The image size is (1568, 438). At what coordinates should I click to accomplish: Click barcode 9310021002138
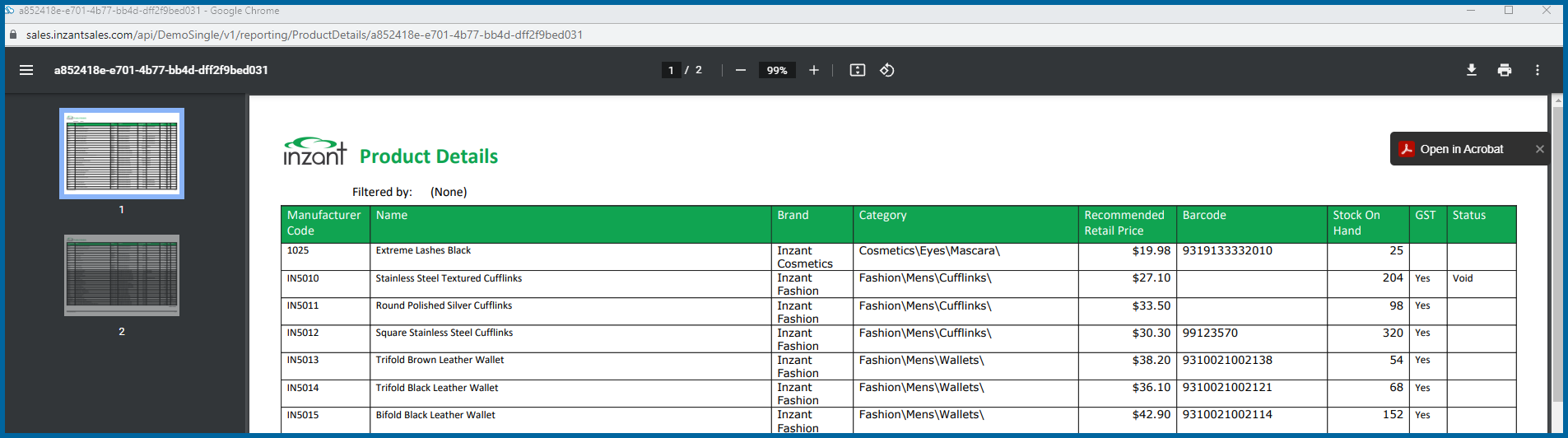[1227, 360]
